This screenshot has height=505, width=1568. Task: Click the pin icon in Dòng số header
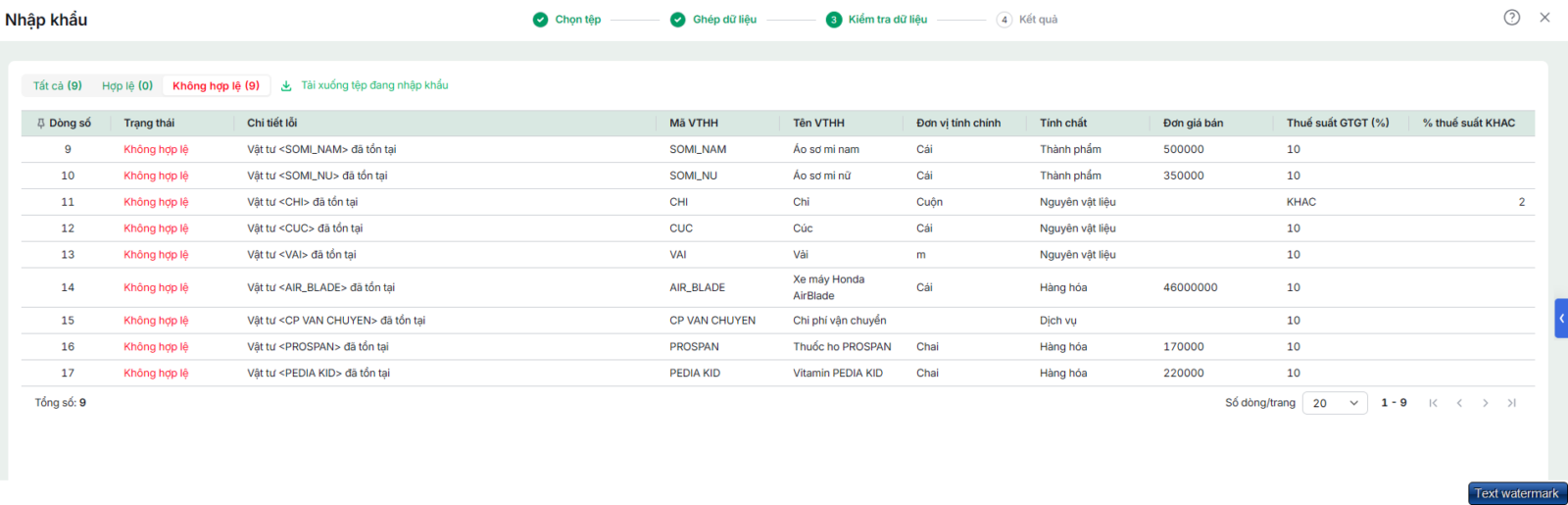tap(40, 124)
